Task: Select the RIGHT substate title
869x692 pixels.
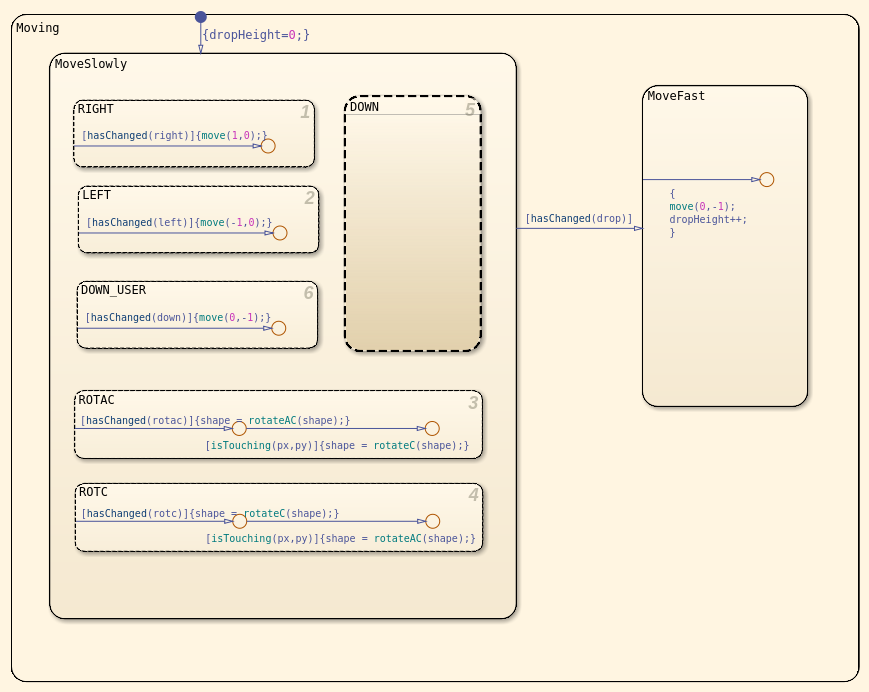Action: (95, 109)
